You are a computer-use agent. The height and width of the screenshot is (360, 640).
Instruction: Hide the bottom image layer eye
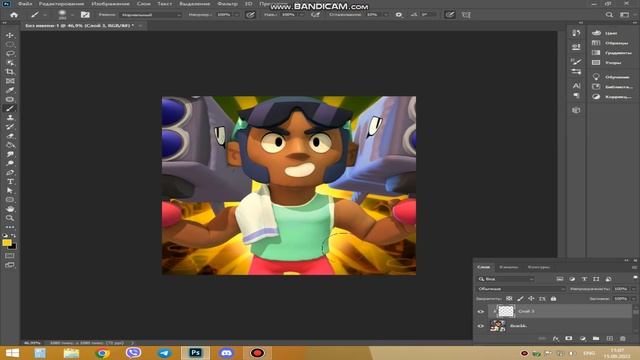point(480,326)
